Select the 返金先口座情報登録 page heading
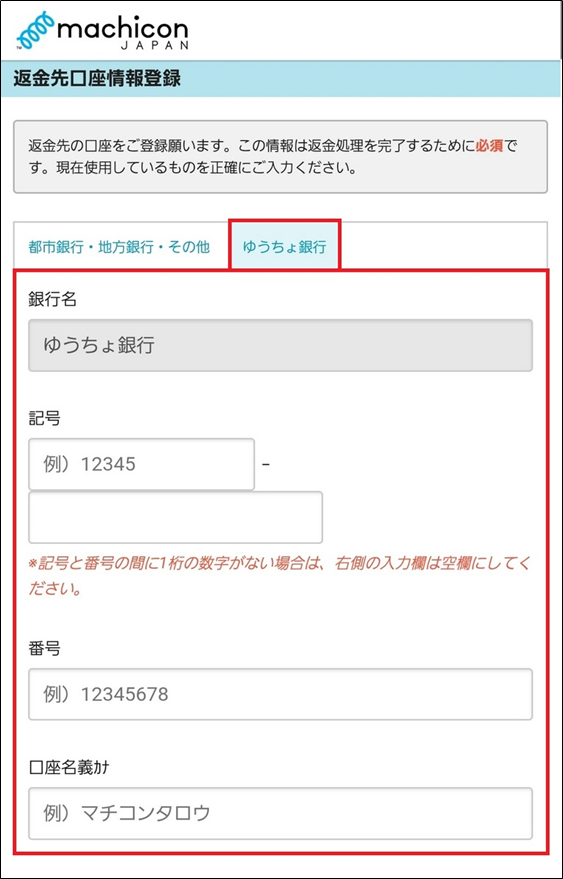This screenshot has height=879, width=563. 98,78
